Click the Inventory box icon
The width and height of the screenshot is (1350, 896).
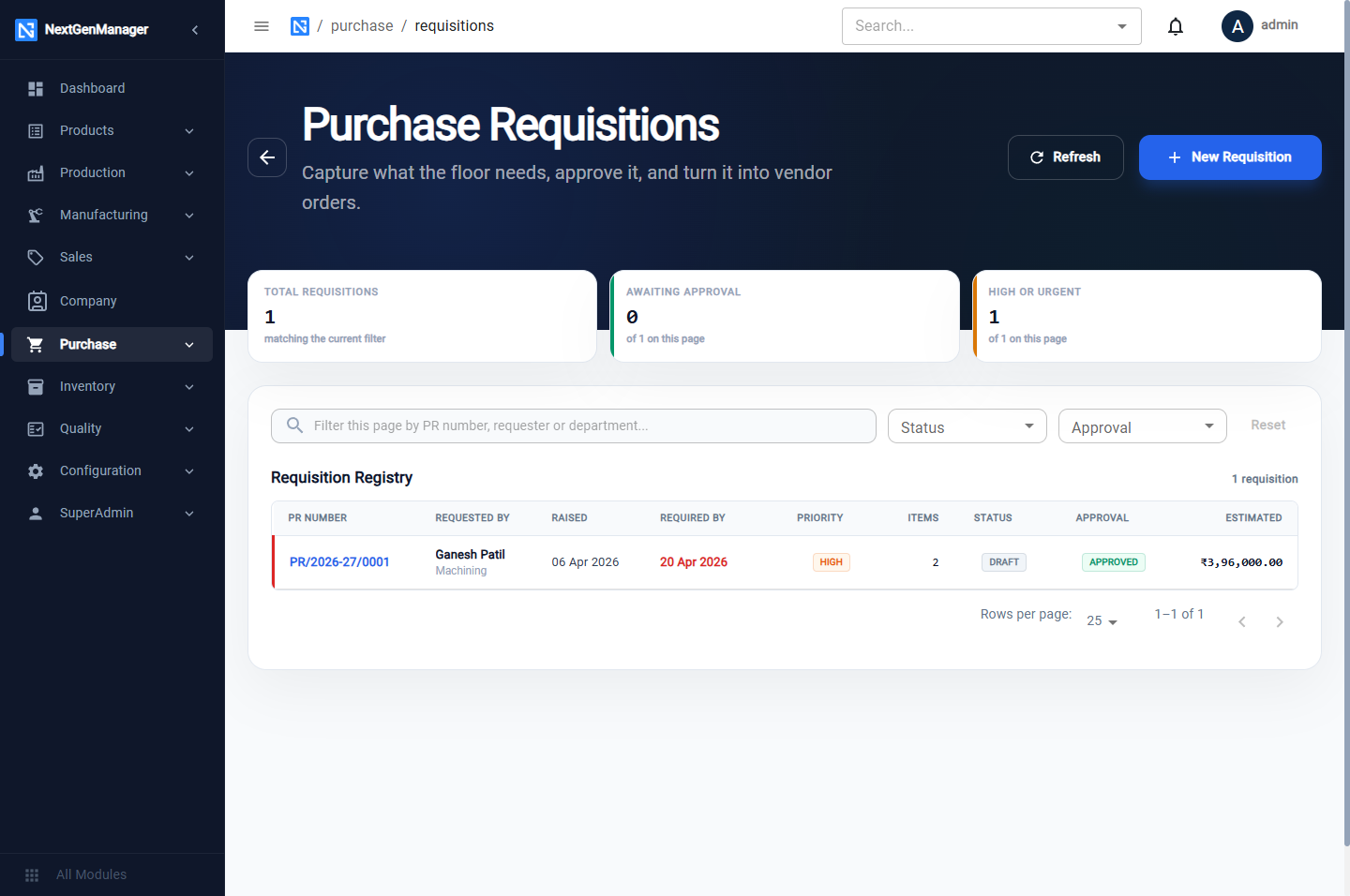point(36,387)
